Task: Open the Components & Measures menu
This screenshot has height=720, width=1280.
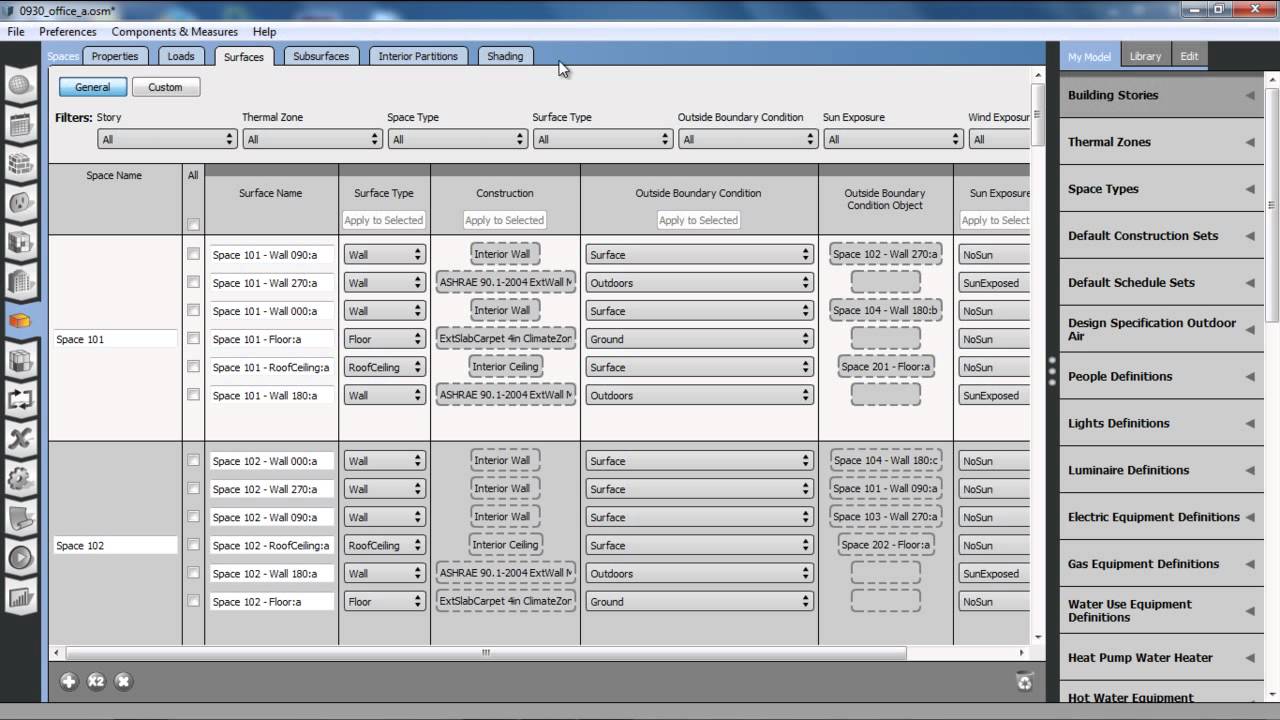Action: pos(175,32)
